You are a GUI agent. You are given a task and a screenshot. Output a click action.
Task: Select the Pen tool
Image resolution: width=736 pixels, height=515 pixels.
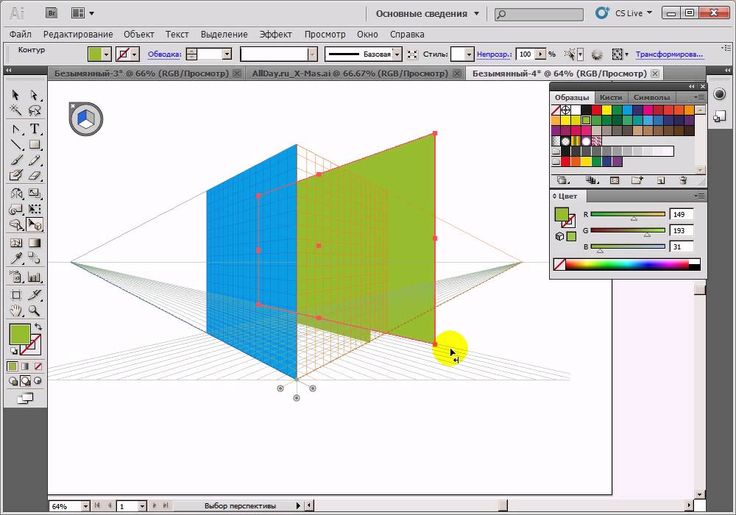[x=15, y=129]
